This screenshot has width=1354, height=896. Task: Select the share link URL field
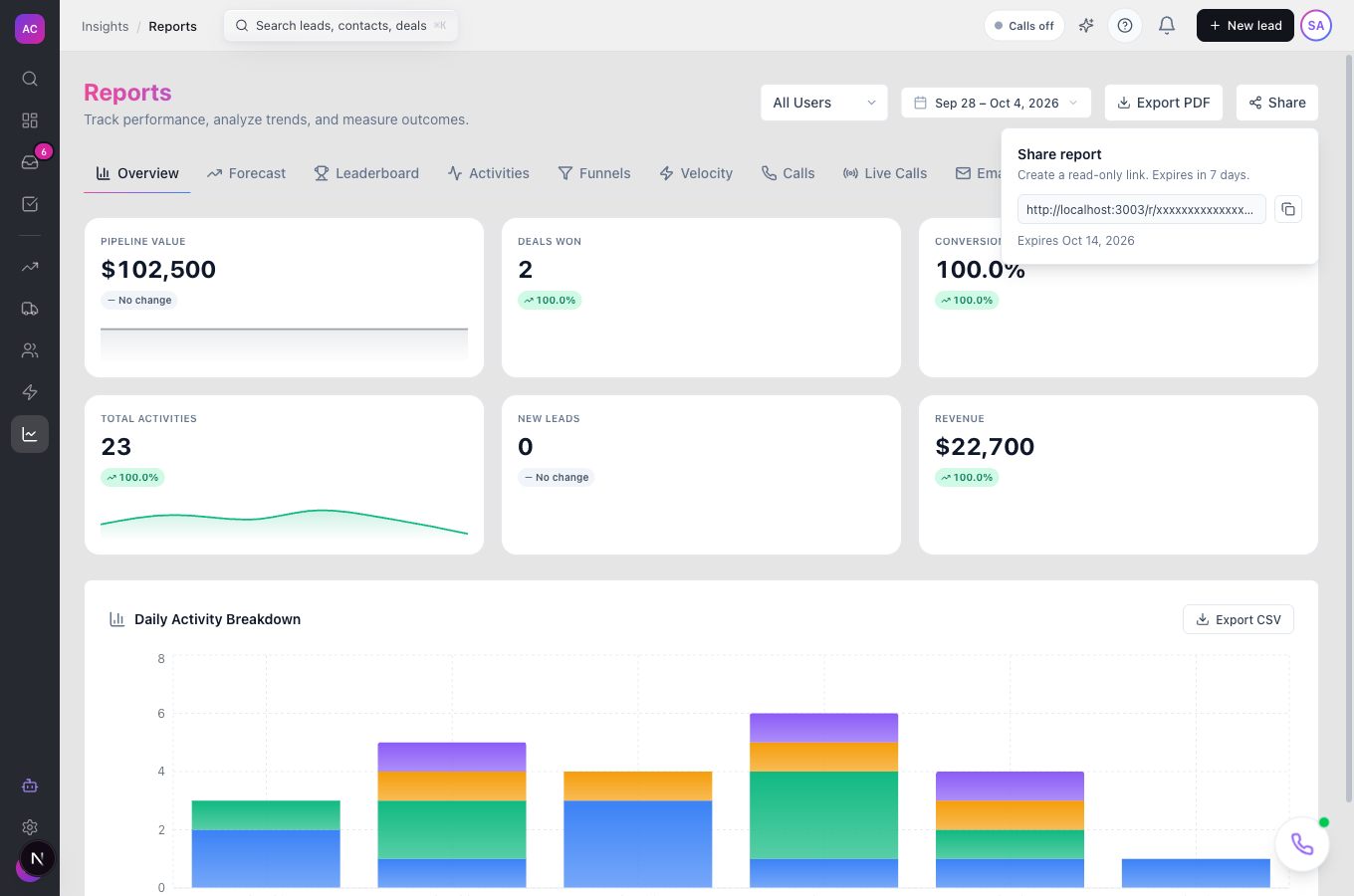point(1142,209)
